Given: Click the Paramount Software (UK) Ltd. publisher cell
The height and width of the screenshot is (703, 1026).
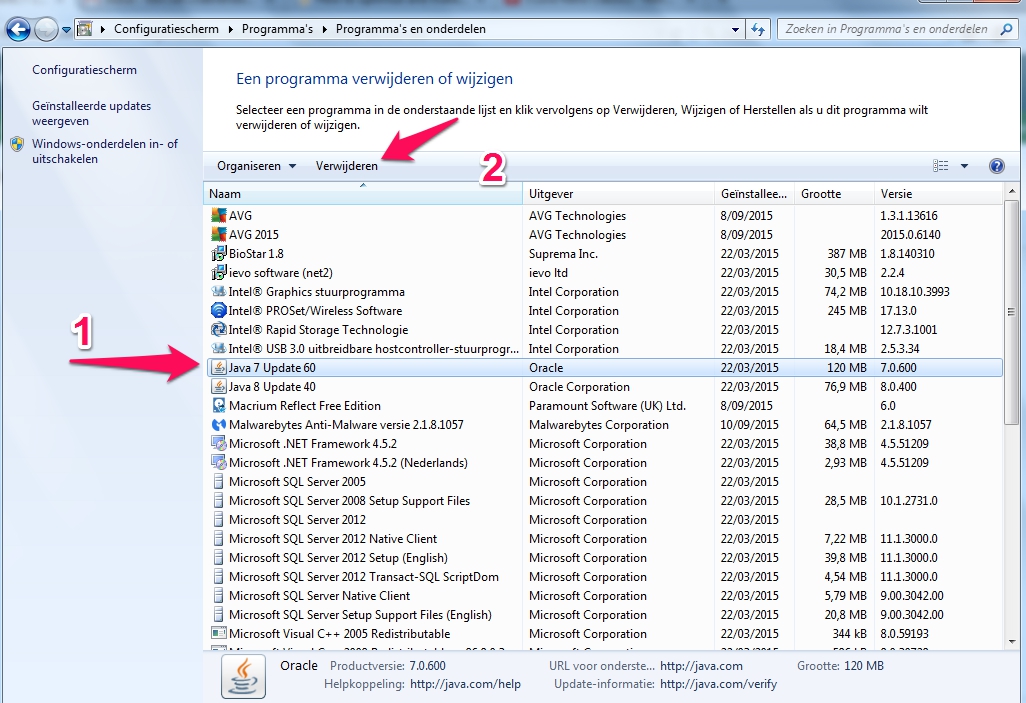Looking at the screenshot, I should click(607, 406).
